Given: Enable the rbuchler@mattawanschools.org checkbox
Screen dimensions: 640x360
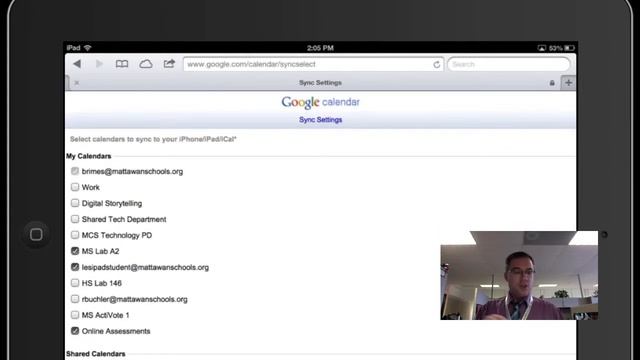Looking at the screenshot, I should [75, 299].
